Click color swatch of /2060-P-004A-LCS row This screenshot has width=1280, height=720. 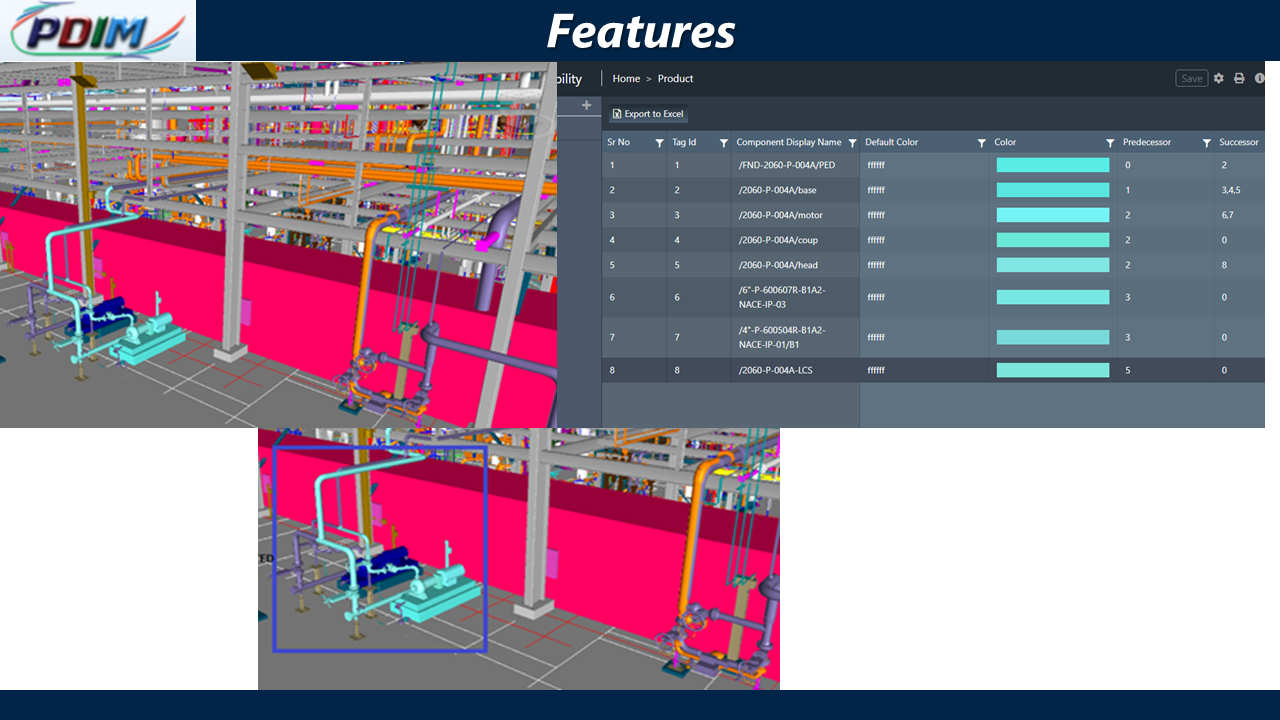(x=1053, y=370)
